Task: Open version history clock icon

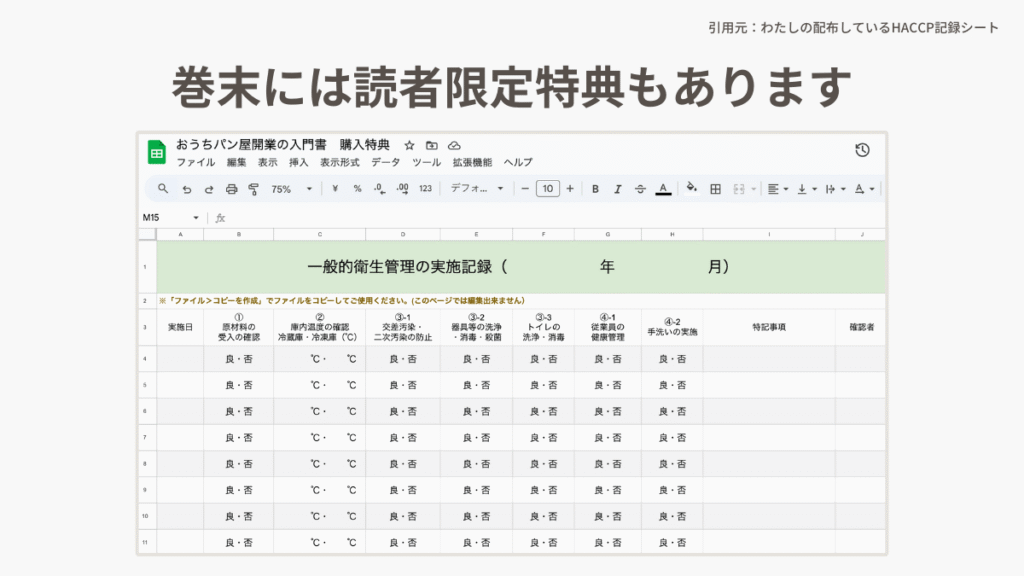Action: coord(862,150)
